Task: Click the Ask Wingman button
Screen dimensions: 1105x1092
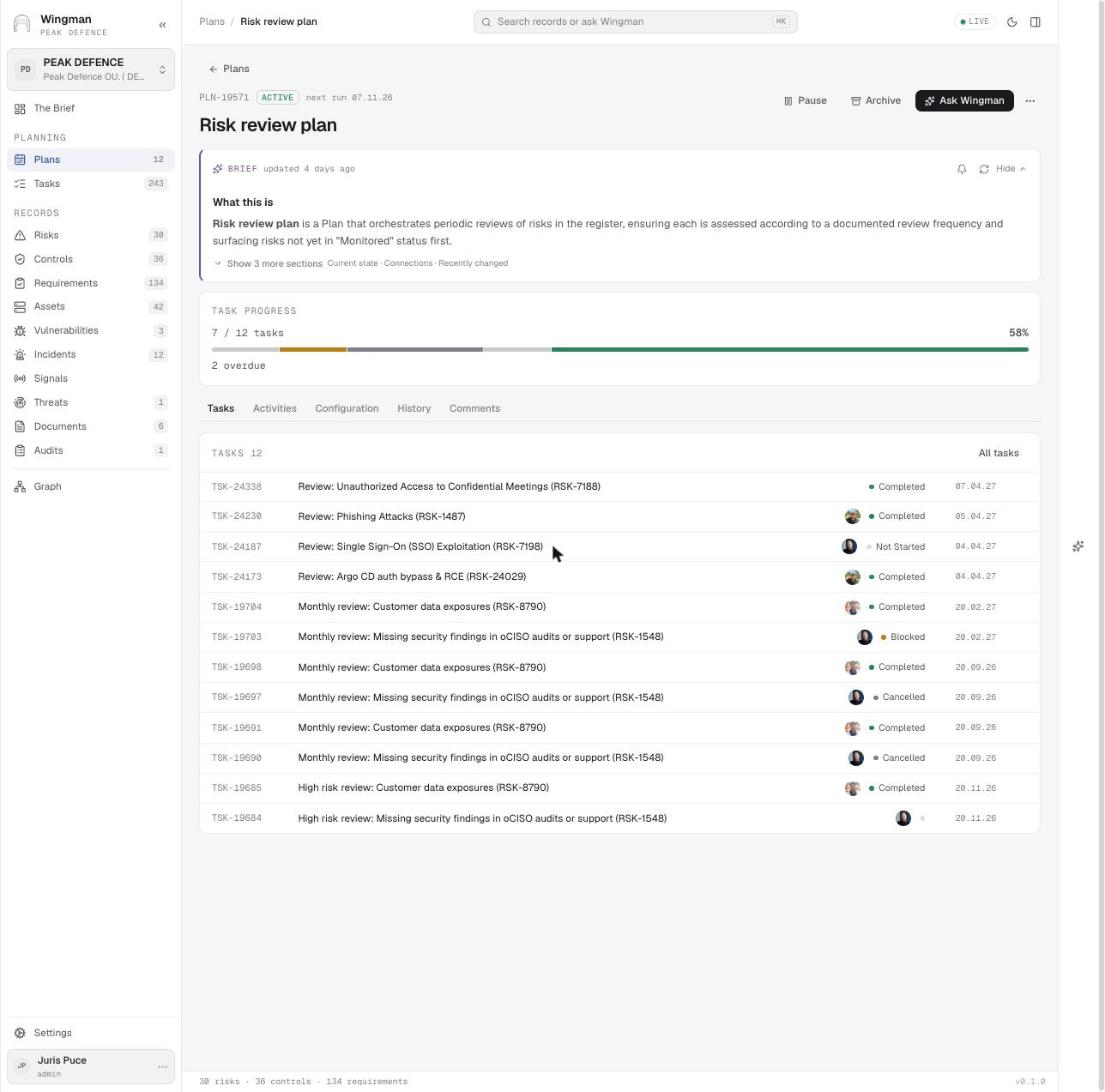Action: point(964,101)
